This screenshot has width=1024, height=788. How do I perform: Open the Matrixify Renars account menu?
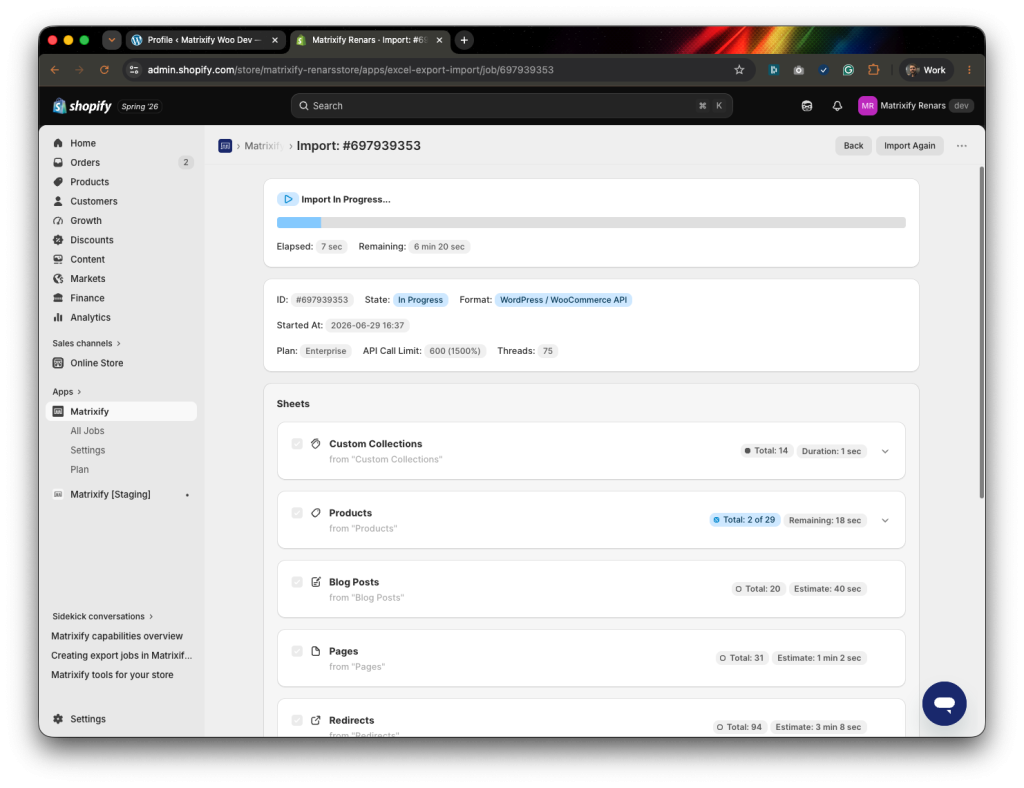click(916, 106)
